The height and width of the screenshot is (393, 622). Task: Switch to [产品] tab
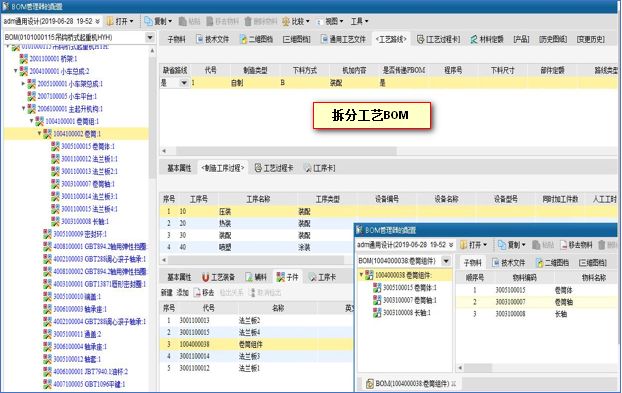coord(521,39)
